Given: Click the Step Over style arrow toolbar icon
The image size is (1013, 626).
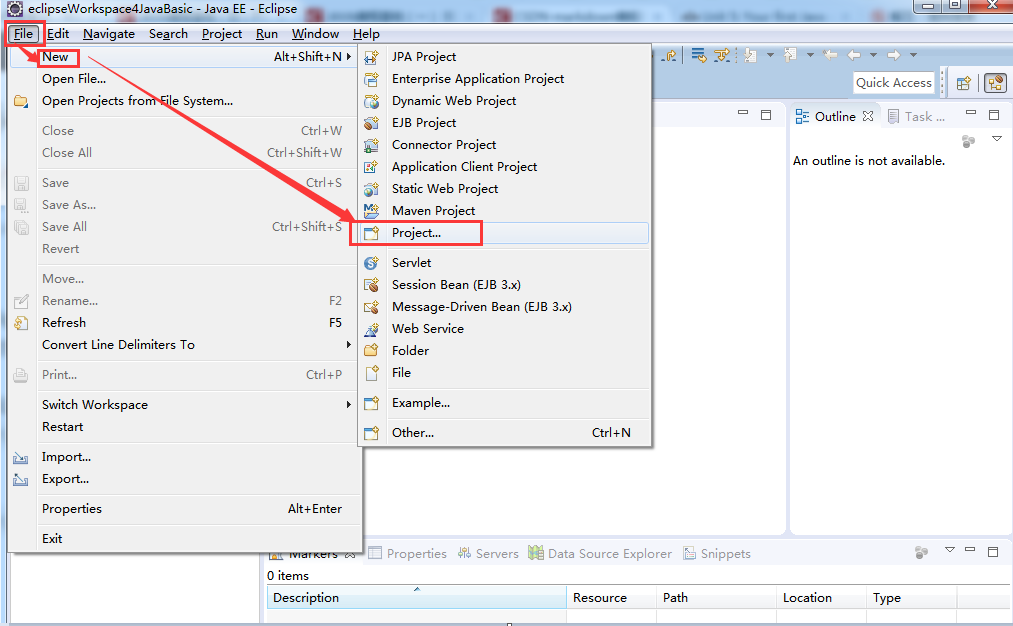Looking at the screenshot, I should coord(670,56).
